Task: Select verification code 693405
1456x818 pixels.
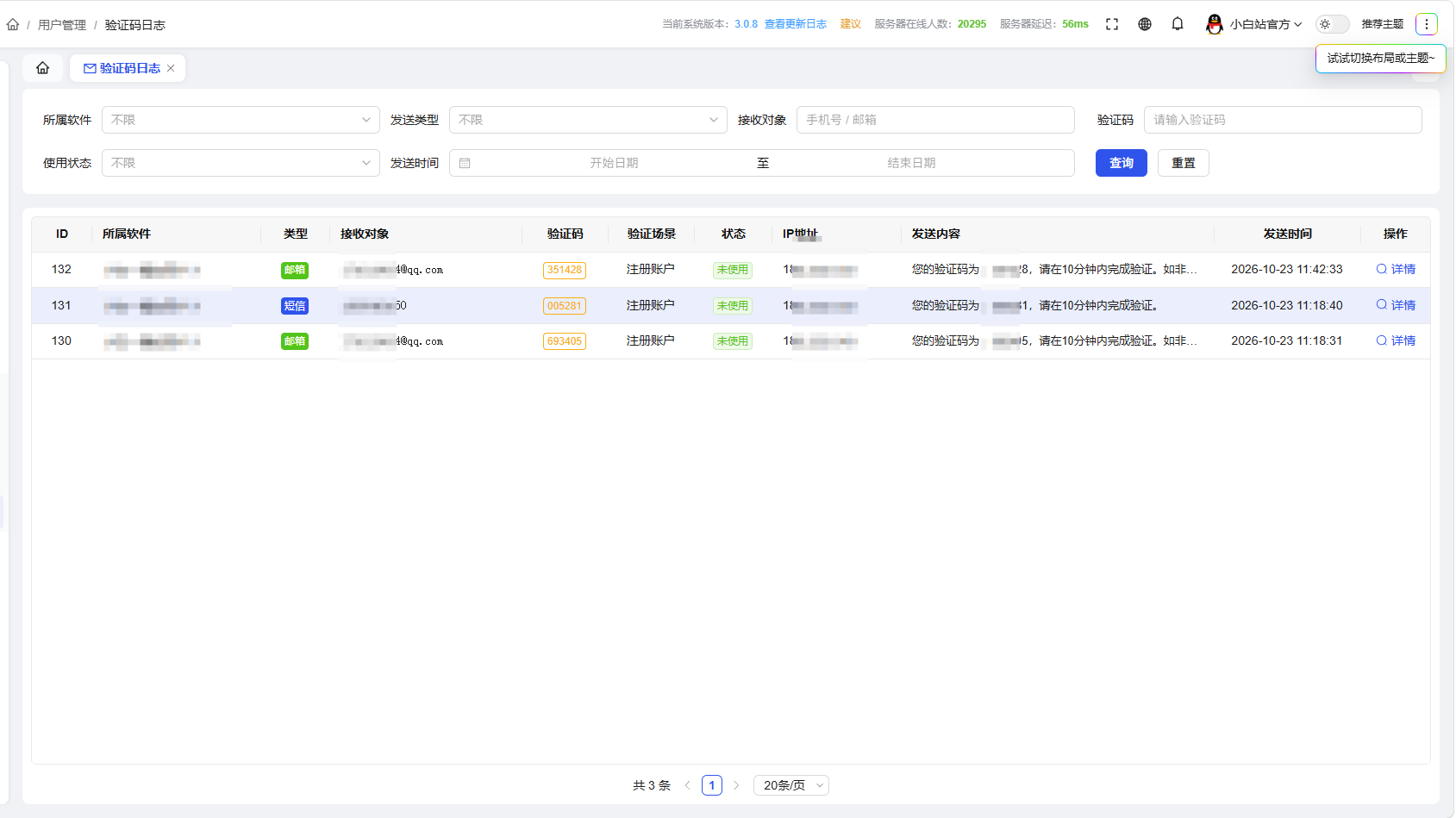Action: click(x=565, y=341)
